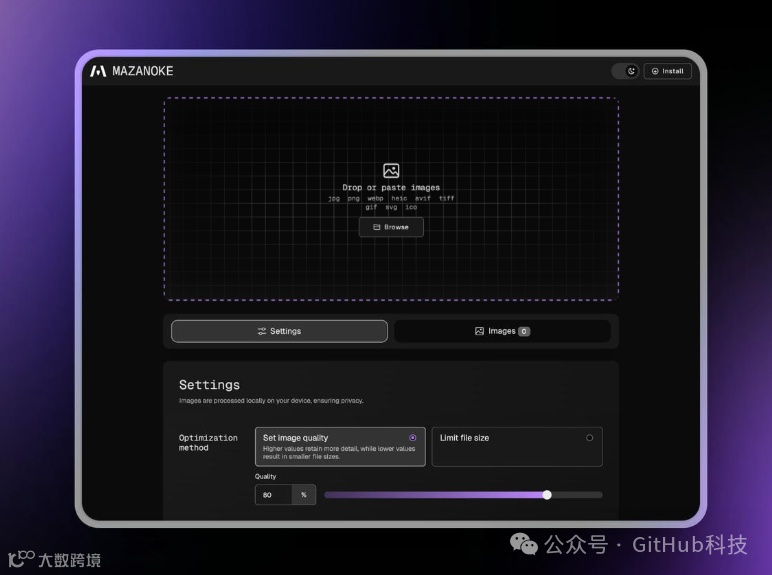Click the MAZANOKE title text
The width and height of the screenshot is (772, 575).
tap(143, 71)
